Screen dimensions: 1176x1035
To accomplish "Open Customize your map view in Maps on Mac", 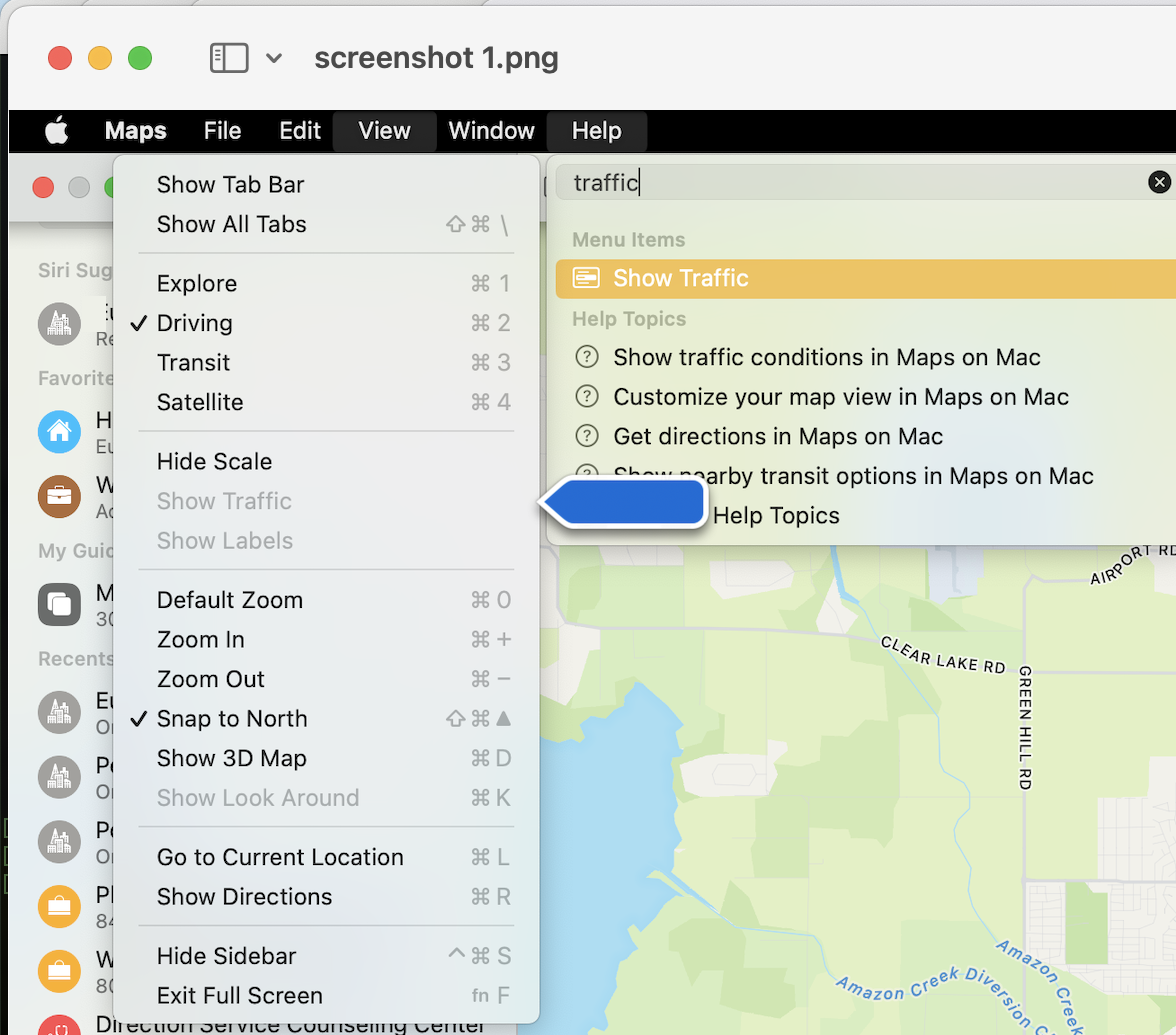I will pyautogui.click(x=841, y=397).
